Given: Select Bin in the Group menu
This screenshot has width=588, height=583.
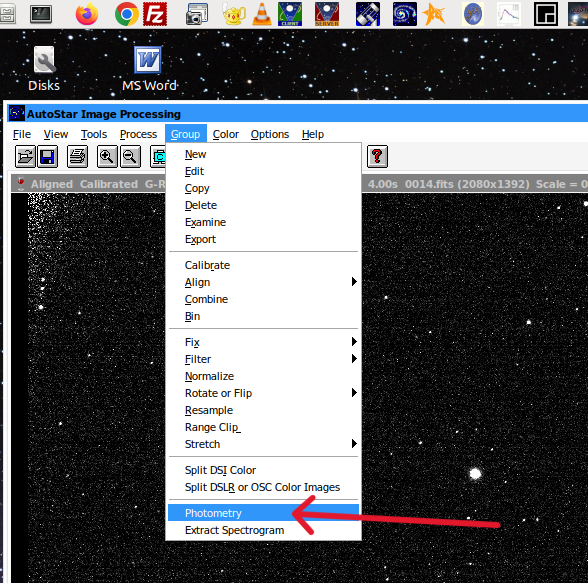Looking at the screenshot, I should 263,316.
